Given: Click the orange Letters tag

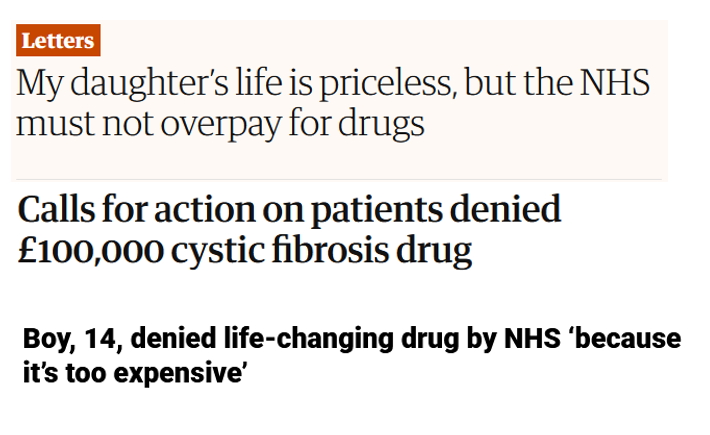Looking at the screenshot, I should [x=58, y=41].
